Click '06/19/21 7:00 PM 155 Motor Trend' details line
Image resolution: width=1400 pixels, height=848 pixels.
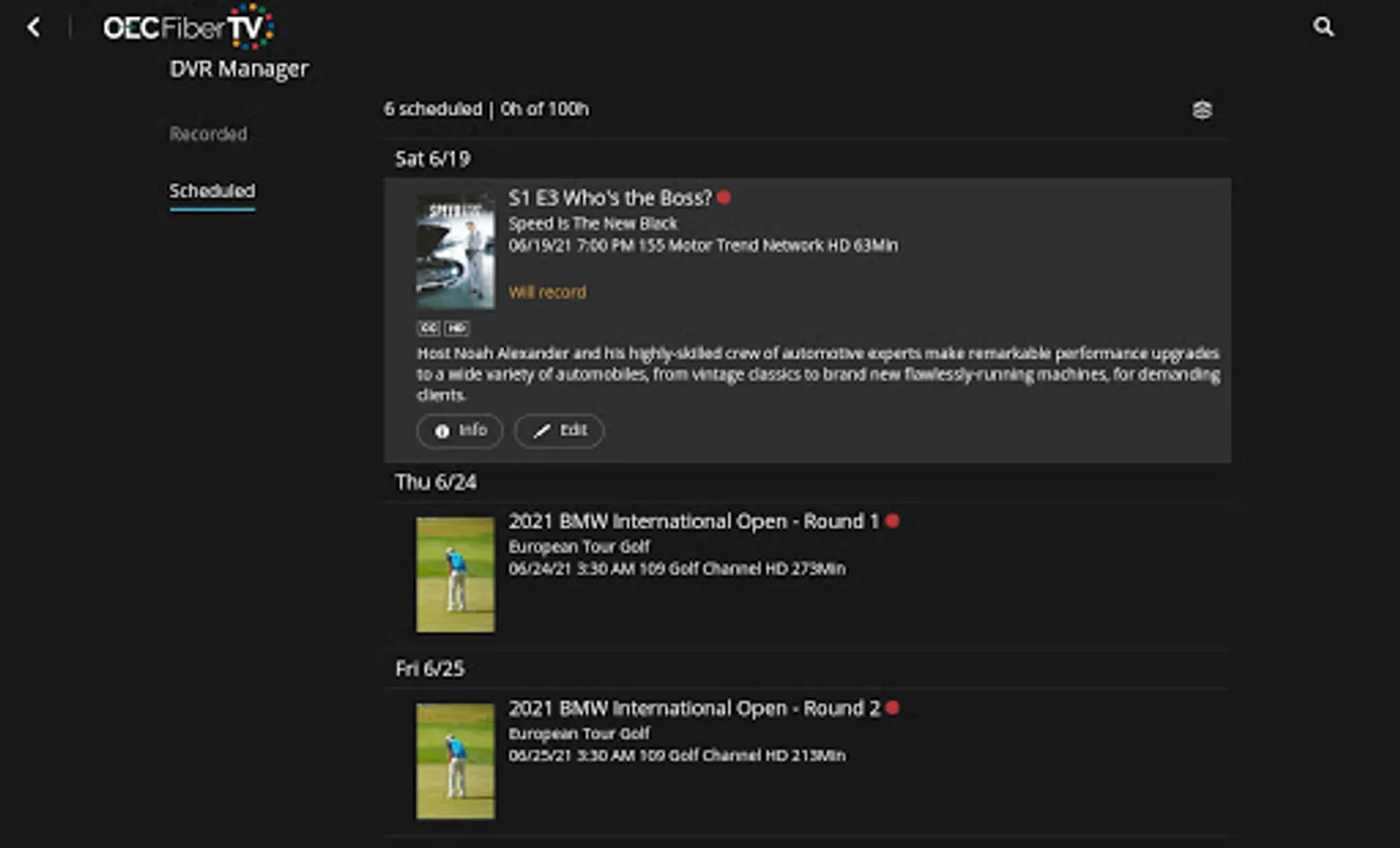pos(703,246)
